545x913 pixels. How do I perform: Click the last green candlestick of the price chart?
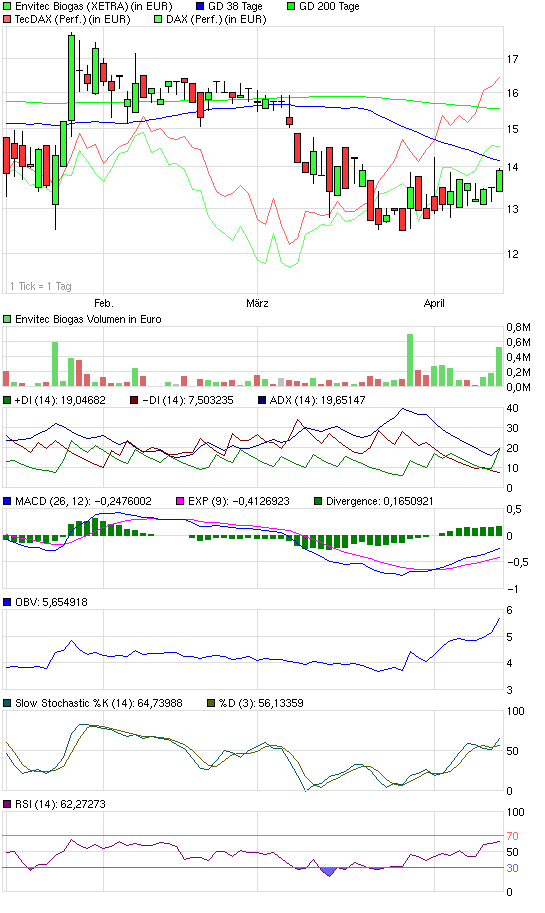pyautogui.click(x=500, y=181)
